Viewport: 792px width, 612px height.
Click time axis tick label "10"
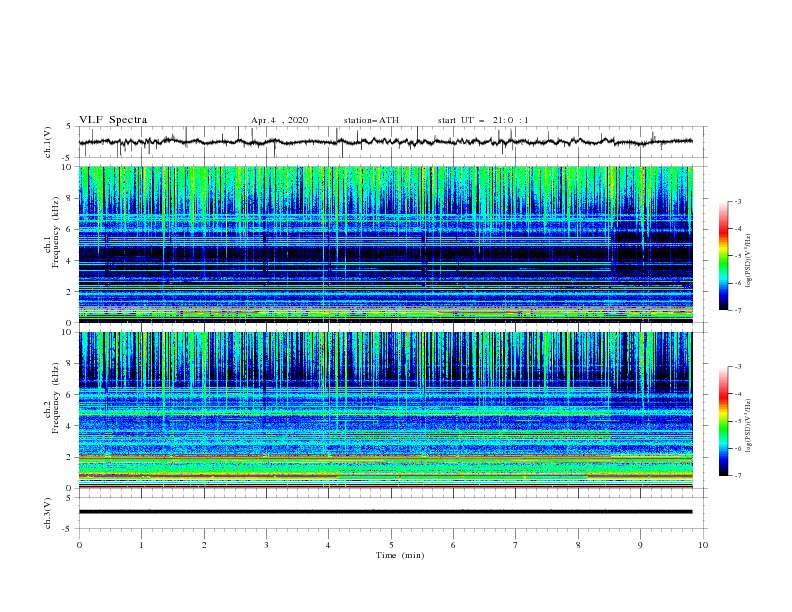pos(703,545)
